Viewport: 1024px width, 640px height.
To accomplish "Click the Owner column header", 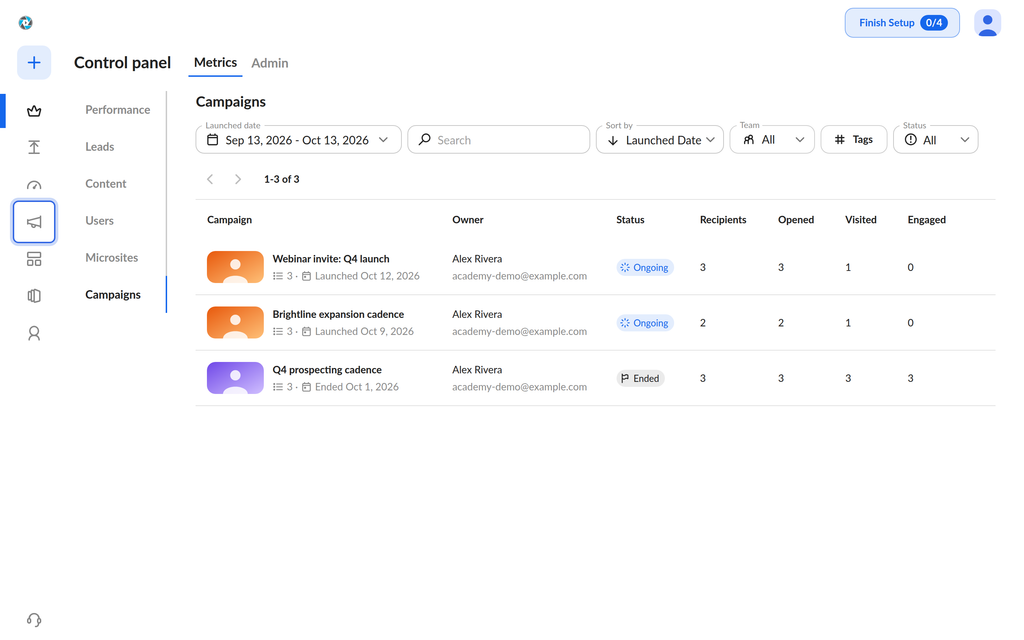I will click(x=468, y=219).
